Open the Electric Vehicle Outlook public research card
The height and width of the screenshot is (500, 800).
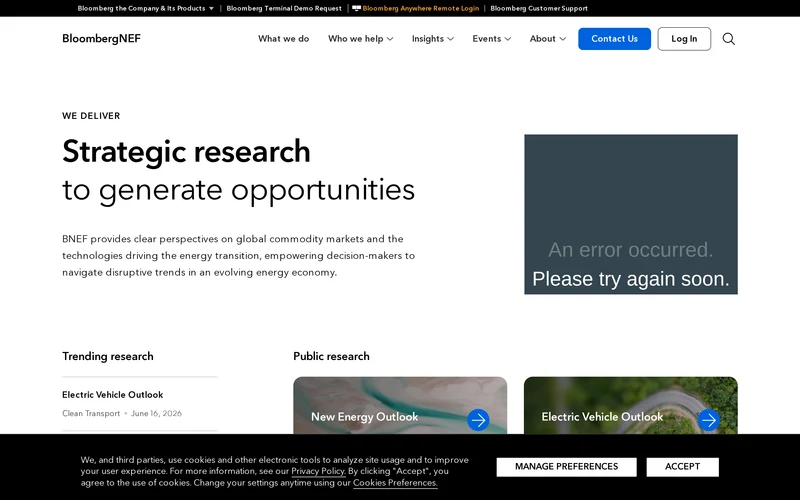631,406
